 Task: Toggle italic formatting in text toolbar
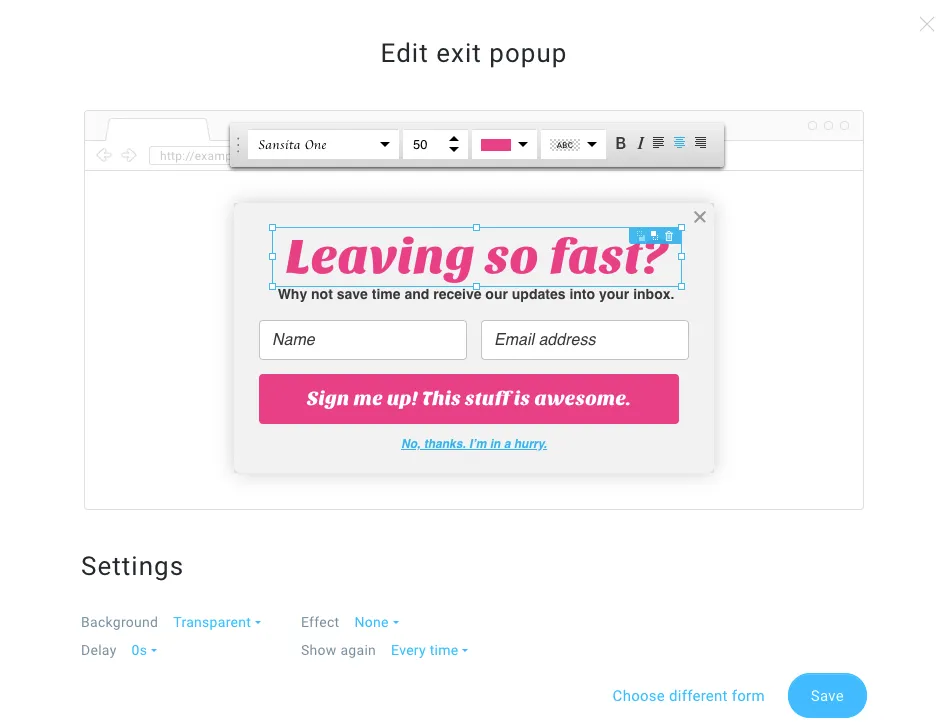point(641,143)
